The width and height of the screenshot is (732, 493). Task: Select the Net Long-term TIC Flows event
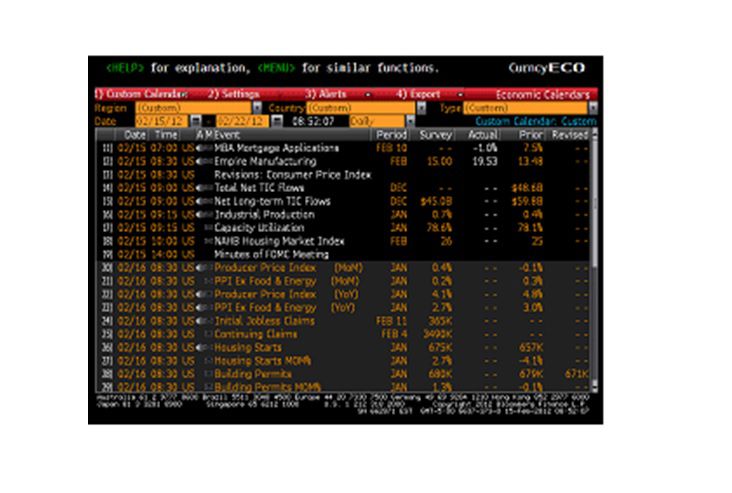272,202
